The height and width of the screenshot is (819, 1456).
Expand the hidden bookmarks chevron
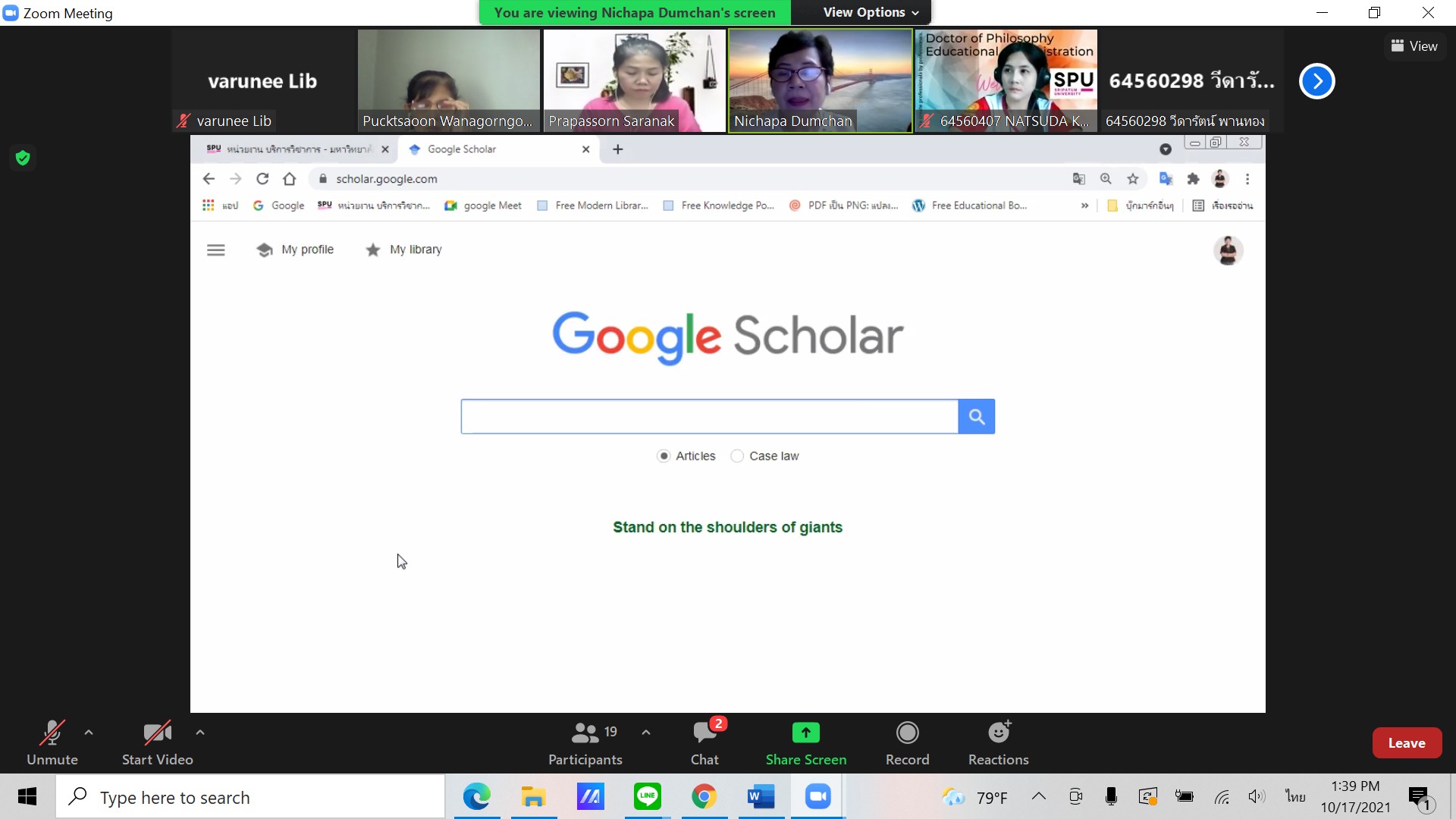pos(1084,206)
